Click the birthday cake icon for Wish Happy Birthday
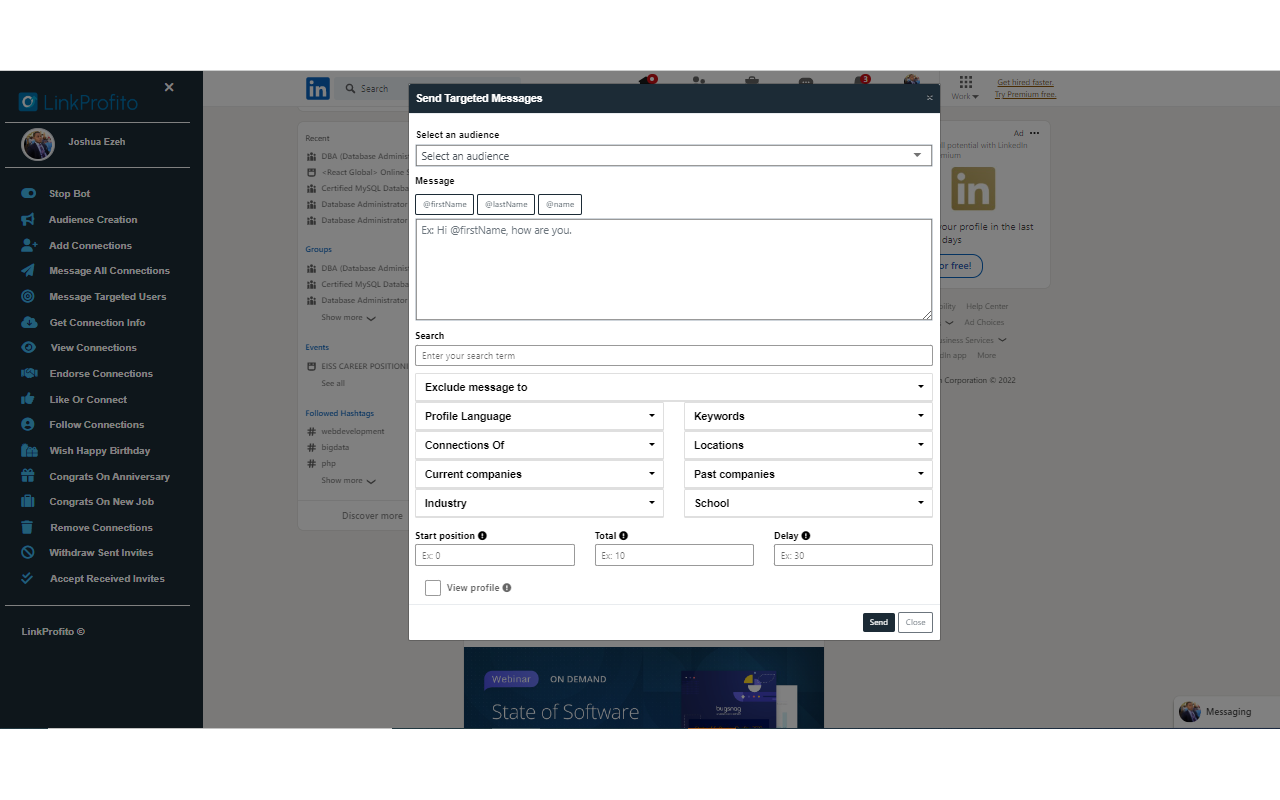1280x800 pixels. coord(28,450)
